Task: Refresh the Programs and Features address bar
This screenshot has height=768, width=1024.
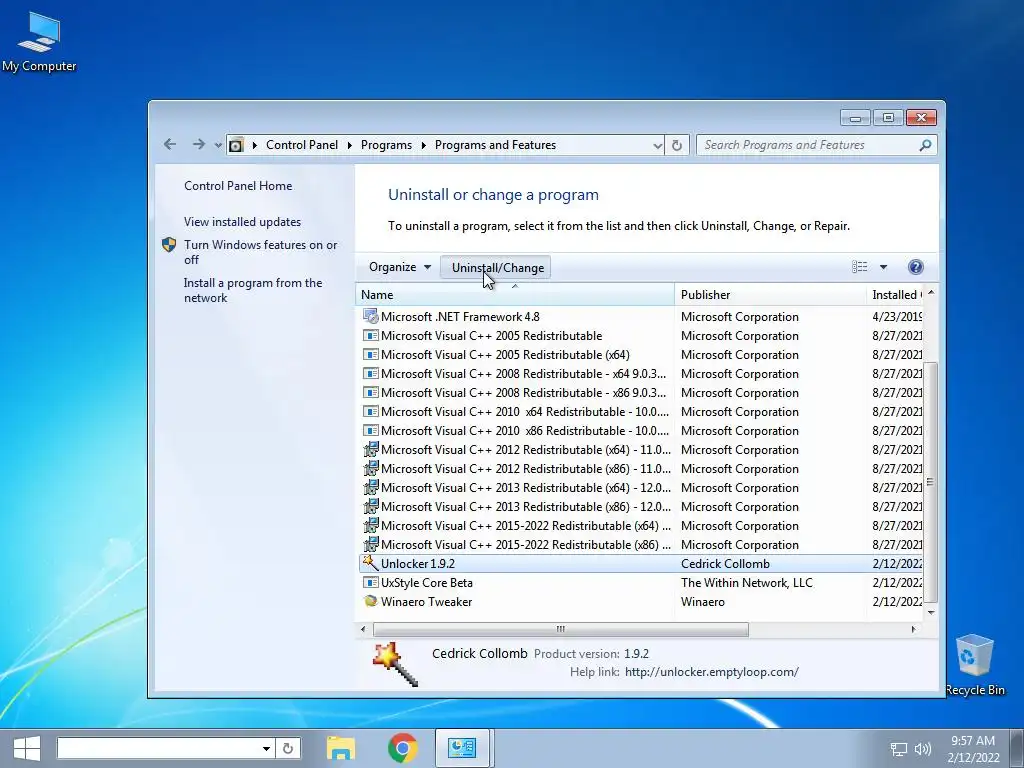Action: click(677, 145)
